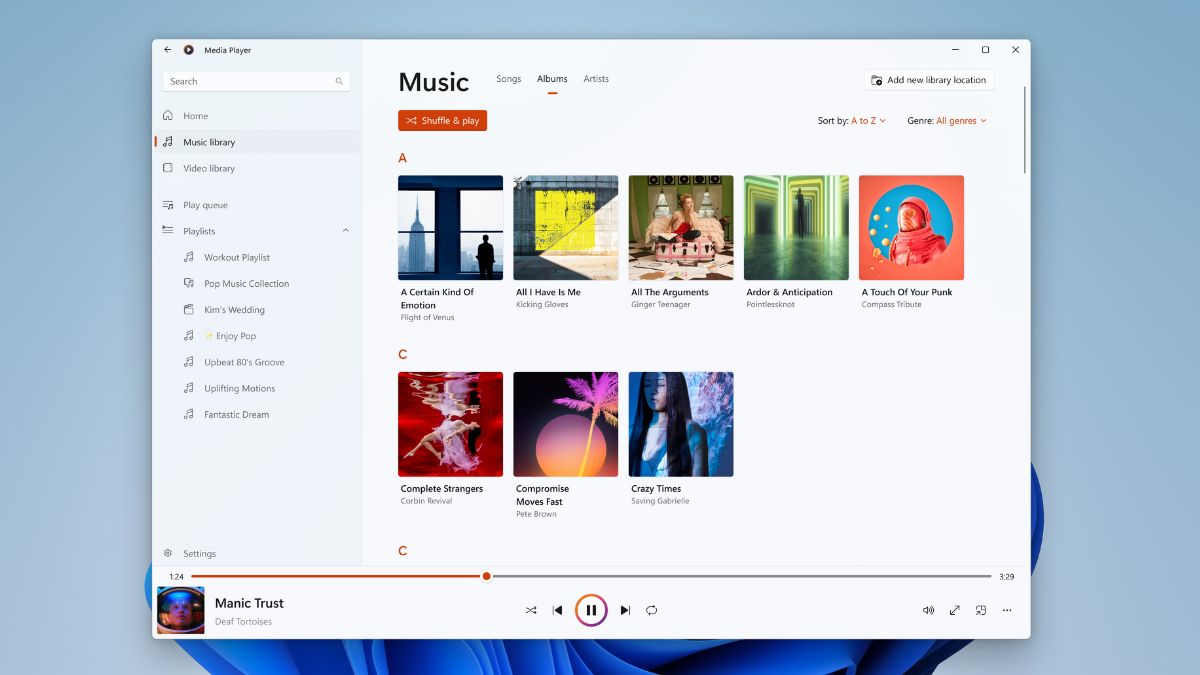Click the back arrow at the top left
Screen dimensions: 1200x675
pos(167,49)
